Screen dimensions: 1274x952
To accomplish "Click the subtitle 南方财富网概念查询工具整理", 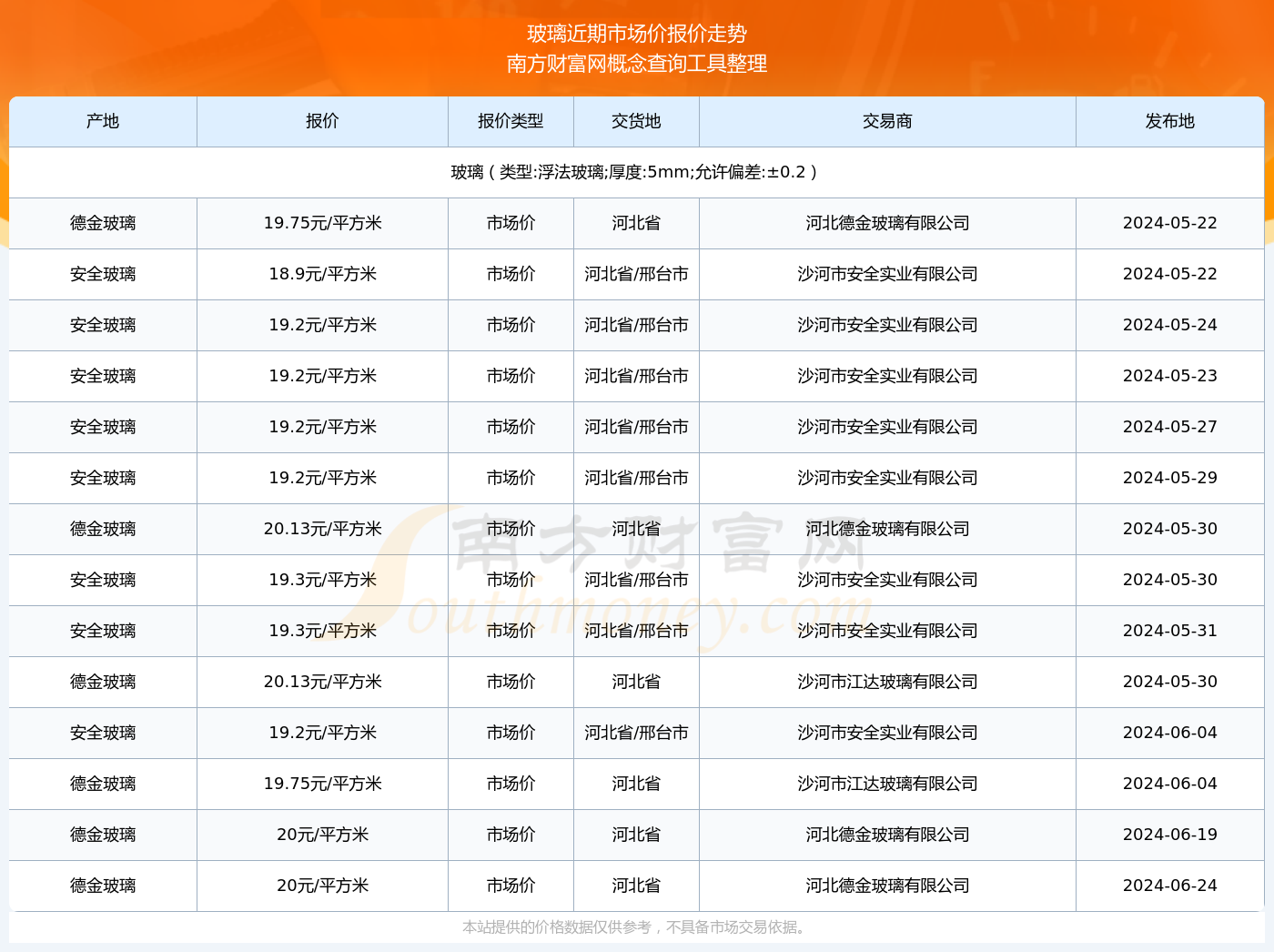I will (x=637, y=64).
